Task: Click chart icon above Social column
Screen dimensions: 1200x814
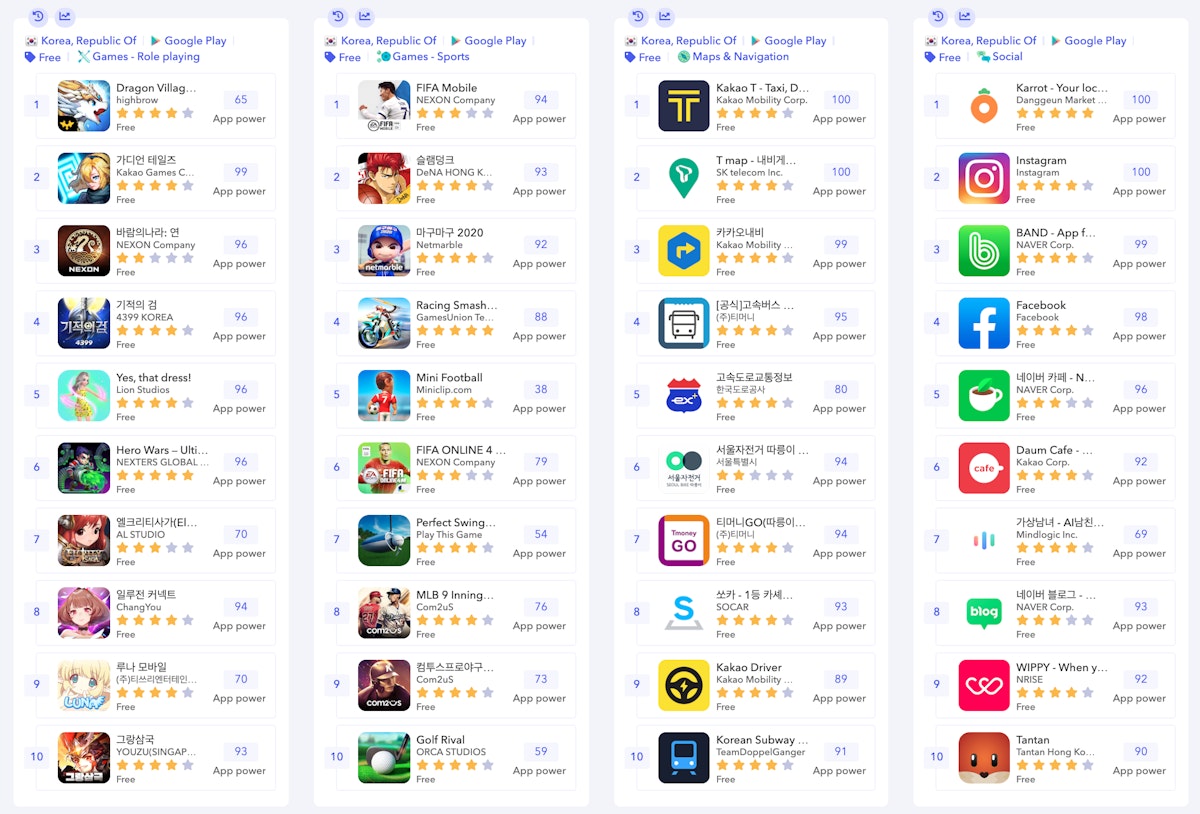Action: pyautogui.click(x=965, y=16)
